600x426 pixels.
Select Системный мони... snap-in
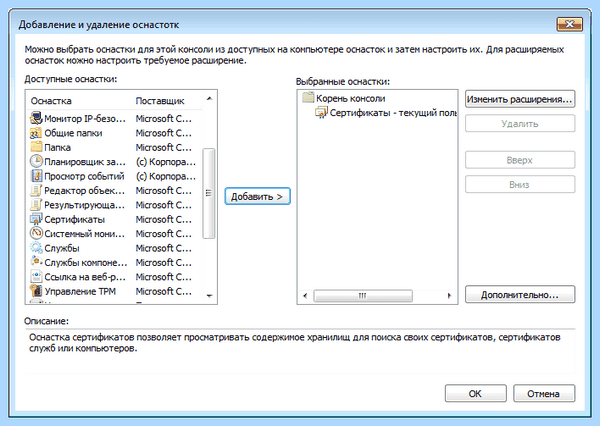115,234
